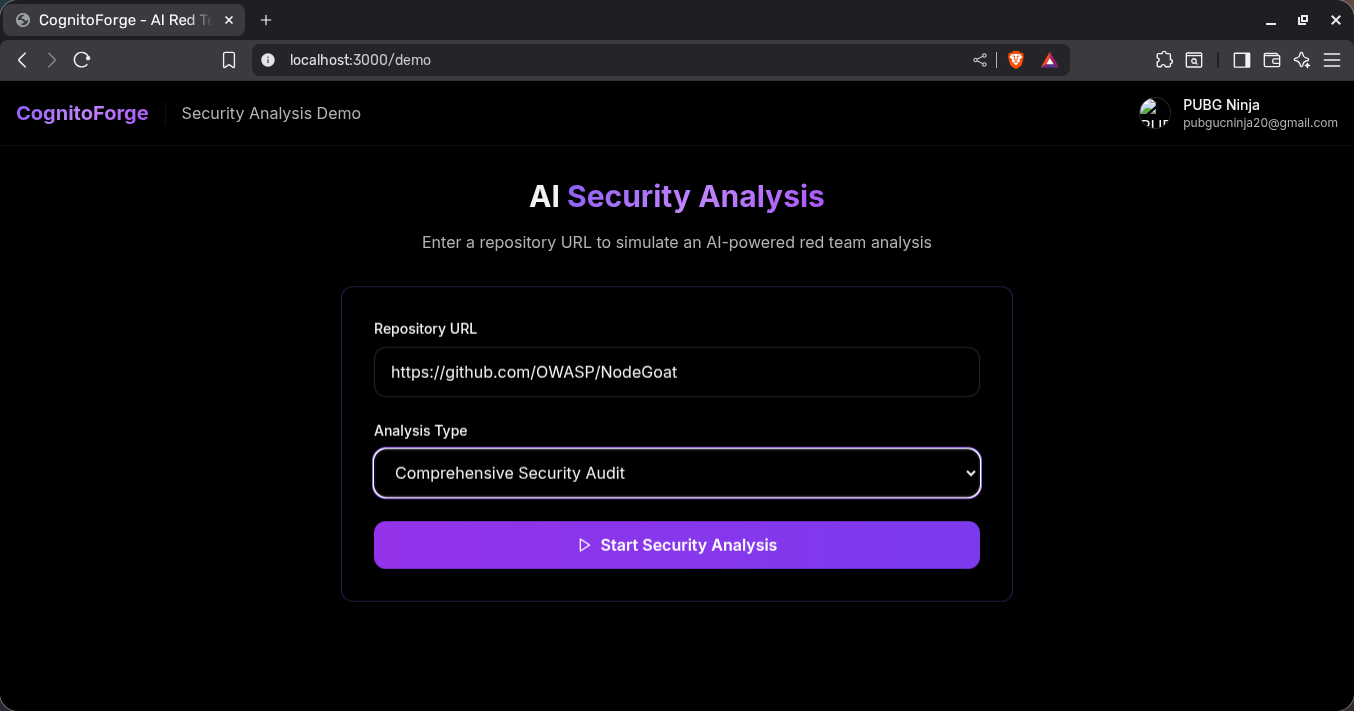Viewport: 1354px width, 711px height.
Task: Click the browser forward arrow
Action: [52, 60]
